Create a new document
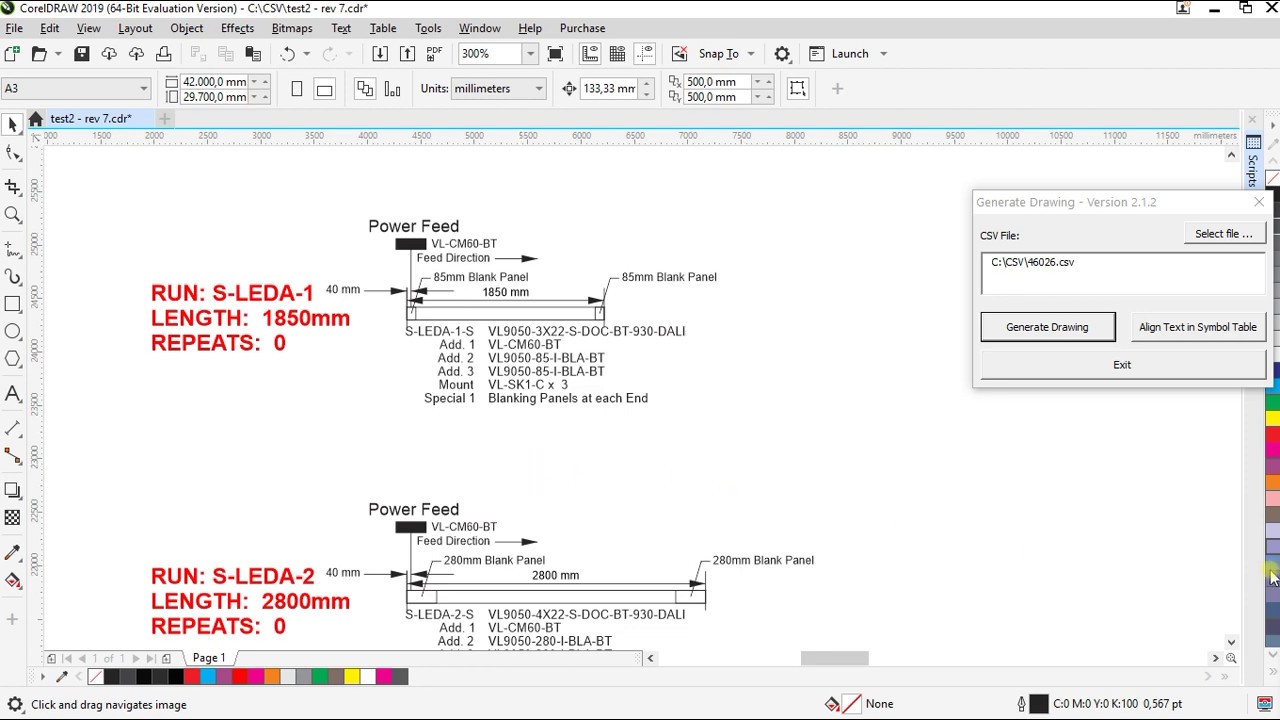1280x720 pixels. (12, 54)
